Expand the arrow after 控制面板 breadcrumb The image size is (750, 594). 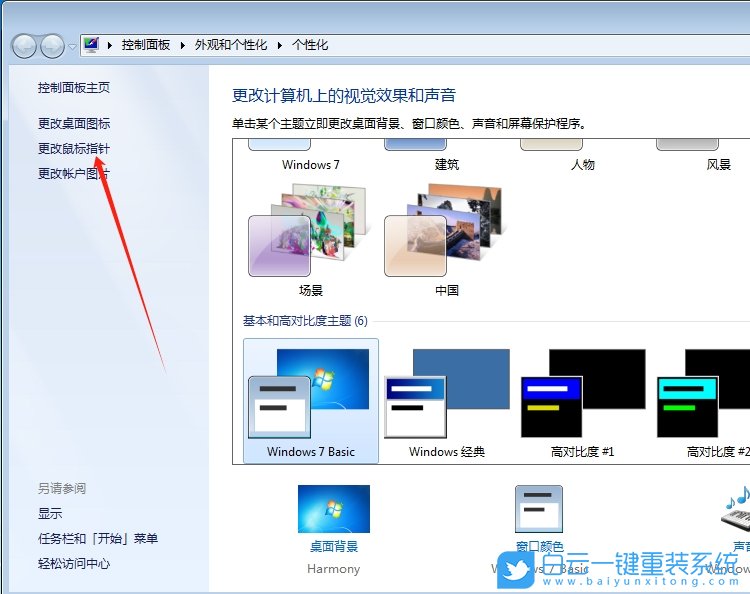tap(183, 45)
